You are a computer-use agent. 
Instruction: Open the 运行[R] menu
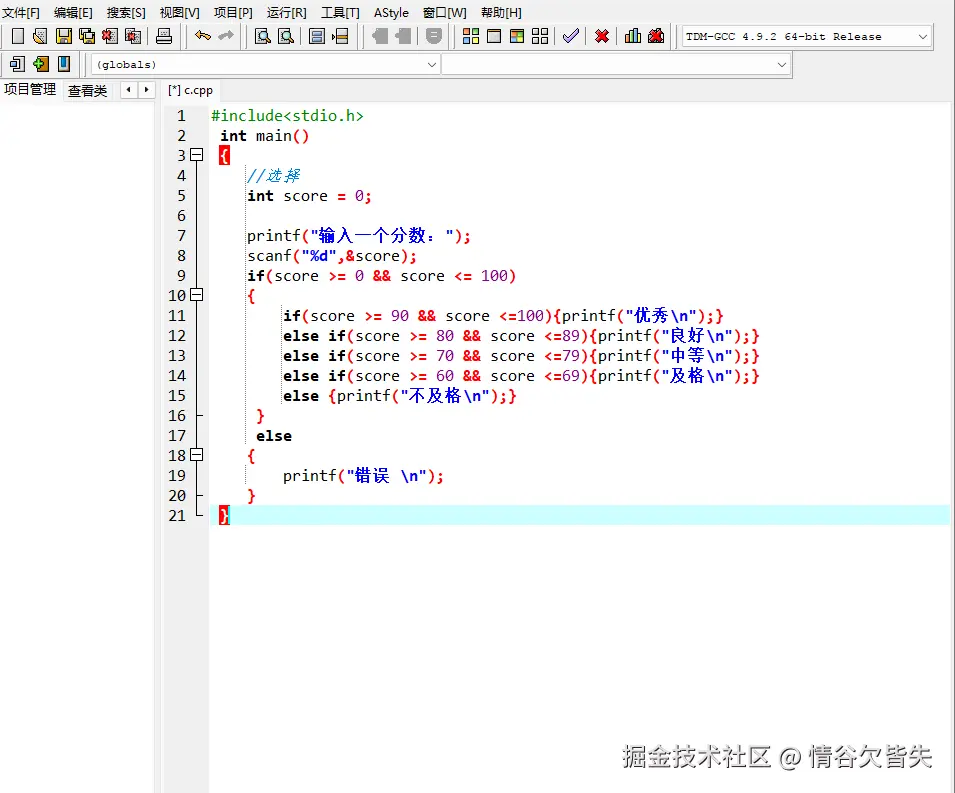tap(287, 13)
